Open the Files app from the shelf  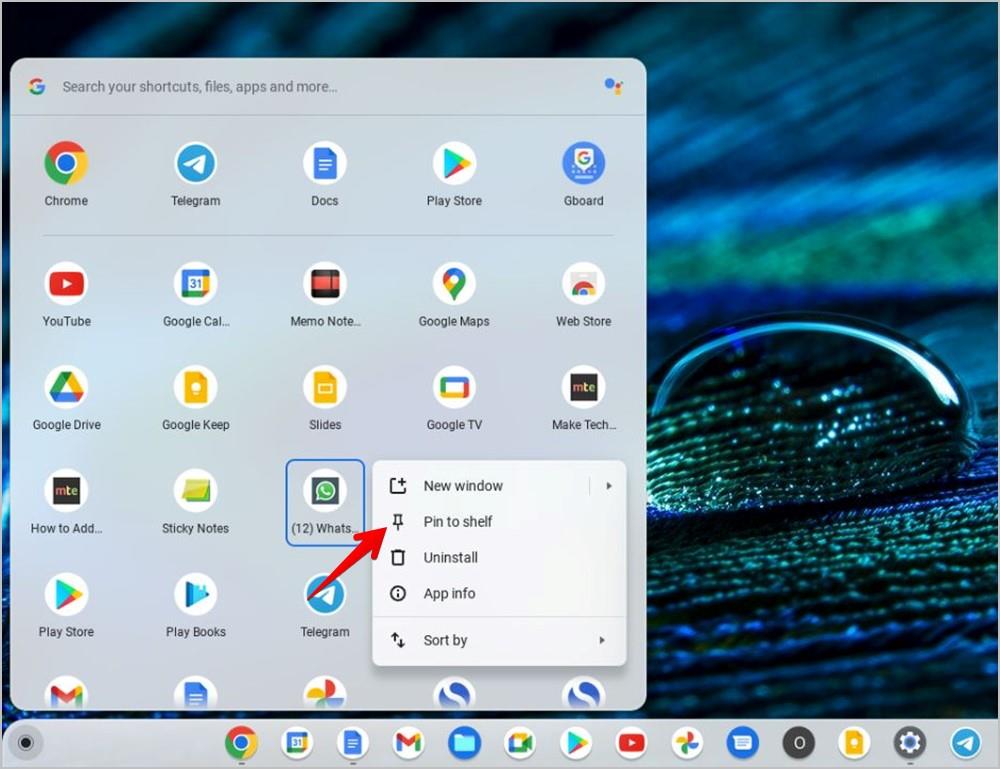pos(464,743)
